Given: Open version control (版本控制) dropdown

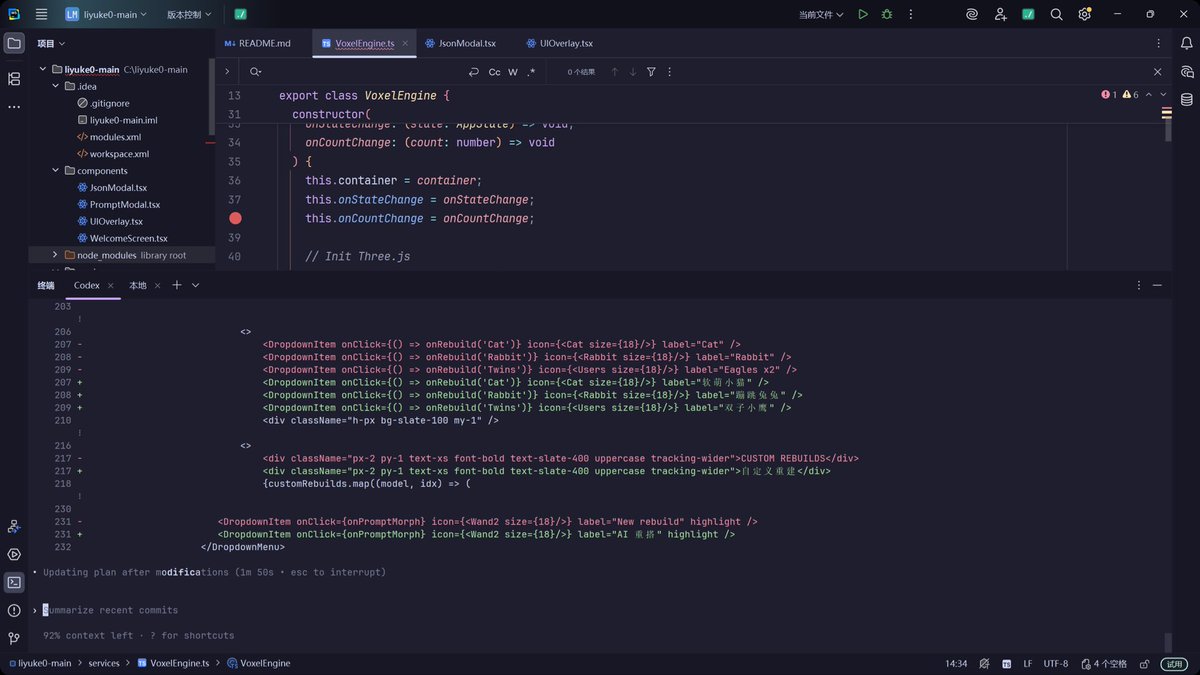Looking at the screenshot, I should [x=187, y=14].
